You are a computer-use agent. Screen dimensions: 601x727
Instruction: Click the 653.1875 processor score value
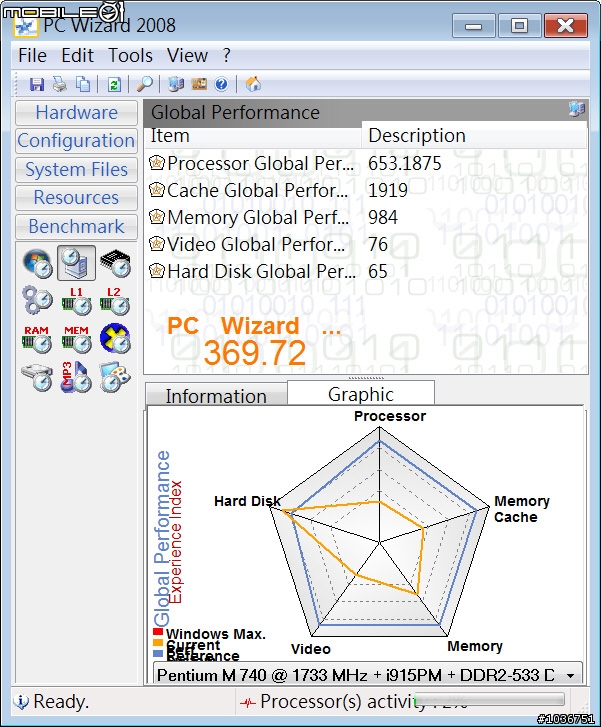click(x=404, y=163)
